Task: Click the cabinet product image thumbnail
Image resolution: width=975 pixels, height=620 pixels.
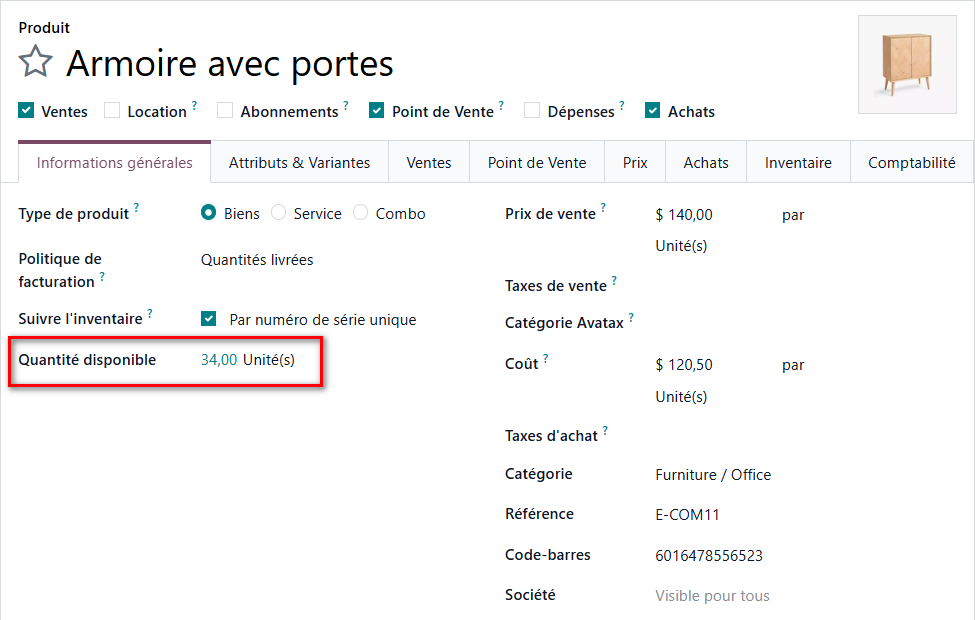Action: click(x=906, y=65)
